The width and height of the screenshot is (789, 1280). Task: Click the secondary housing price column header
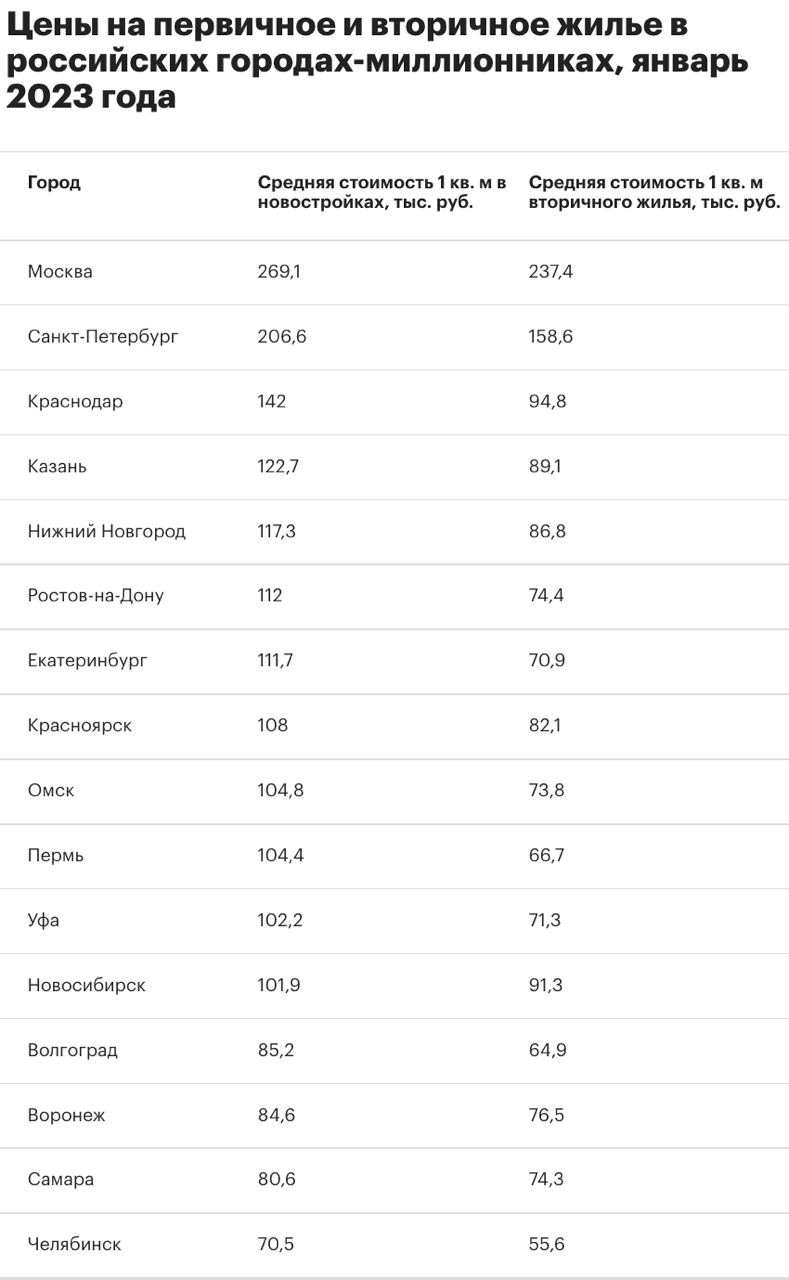pos(654,192)
